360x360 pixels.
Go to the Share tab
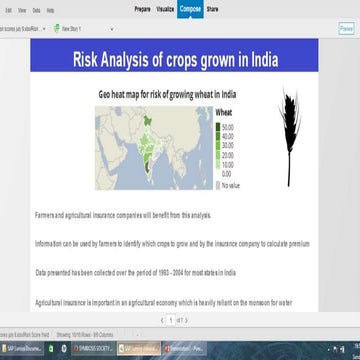212,9
